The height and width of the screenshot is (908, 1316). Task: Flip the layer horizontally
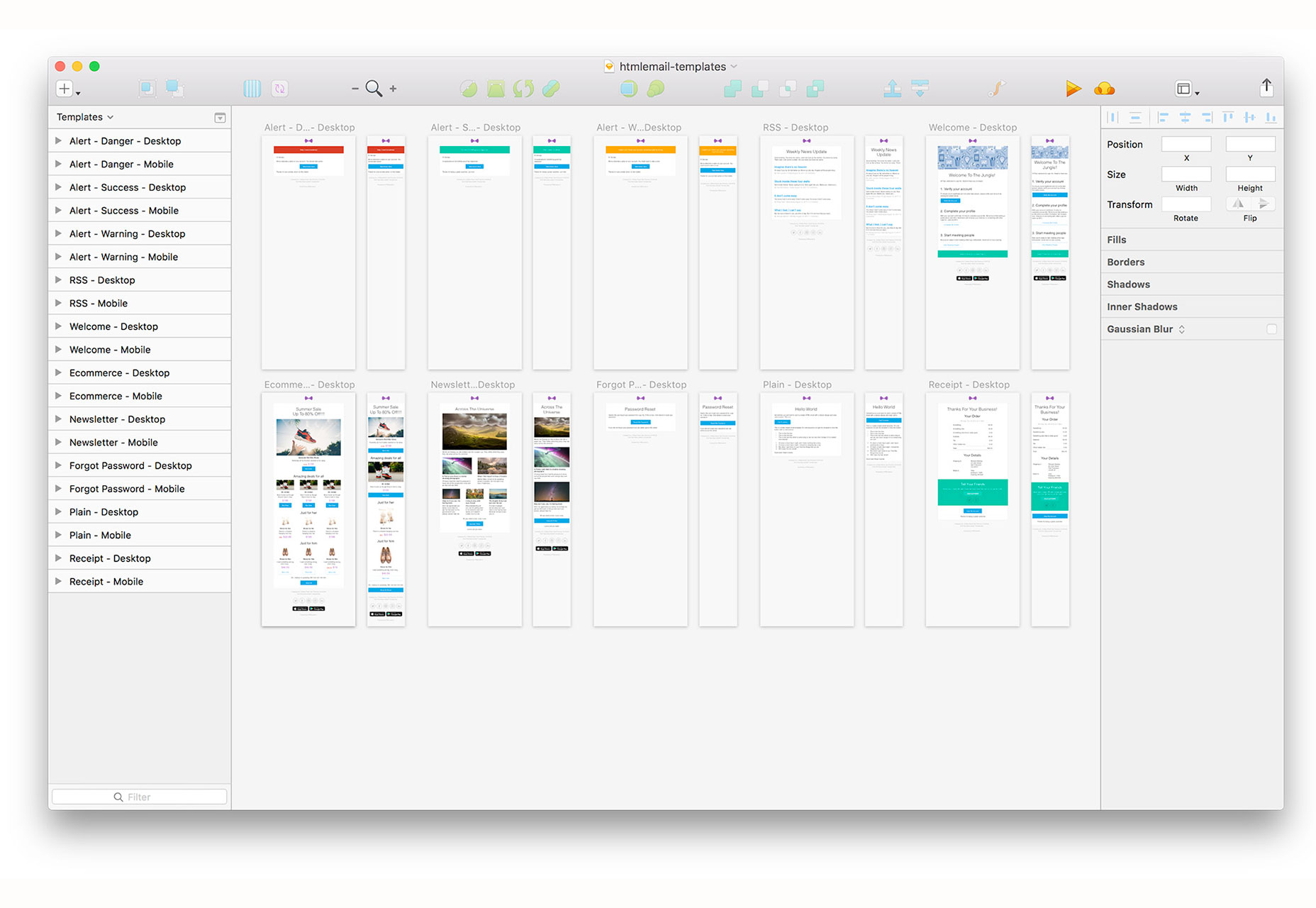(1238, 204)
